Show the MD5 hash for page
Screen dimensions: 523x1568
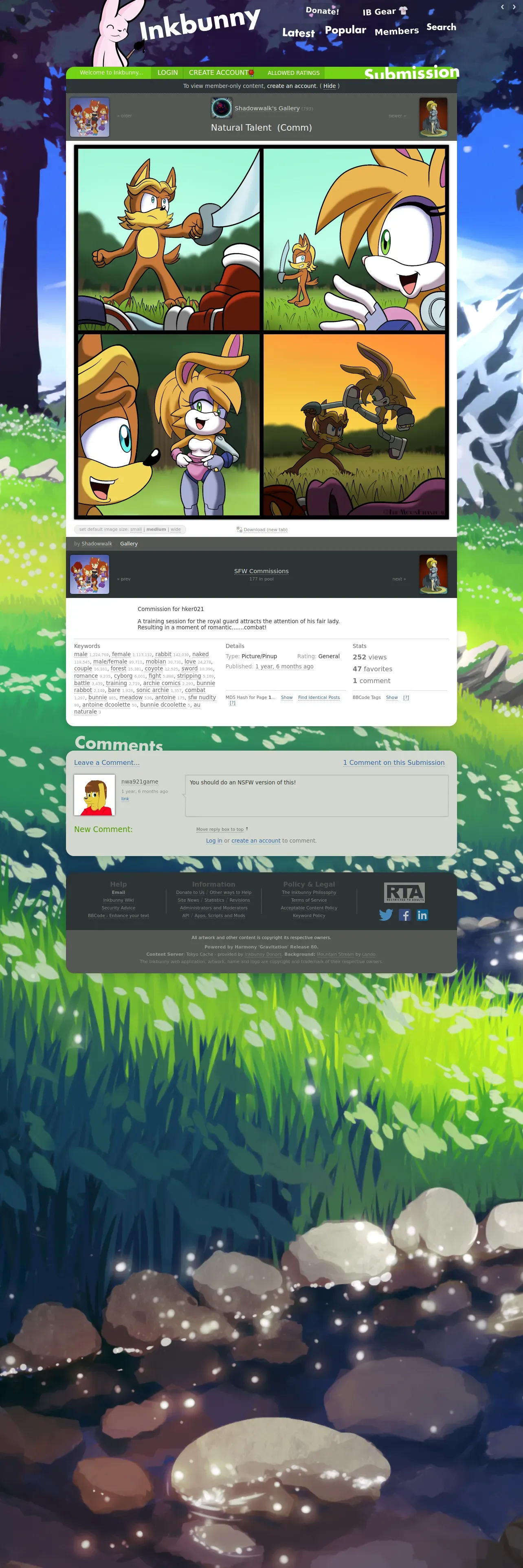287,697
